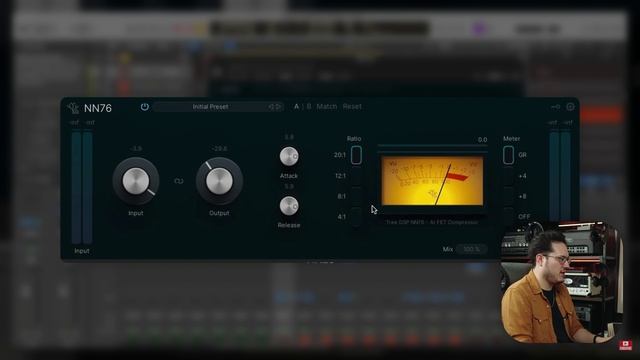Click the right output level meter
Image resolution: width=640 pixels, height=360 pixels.
pyautogui.click(x=560, y=176)
